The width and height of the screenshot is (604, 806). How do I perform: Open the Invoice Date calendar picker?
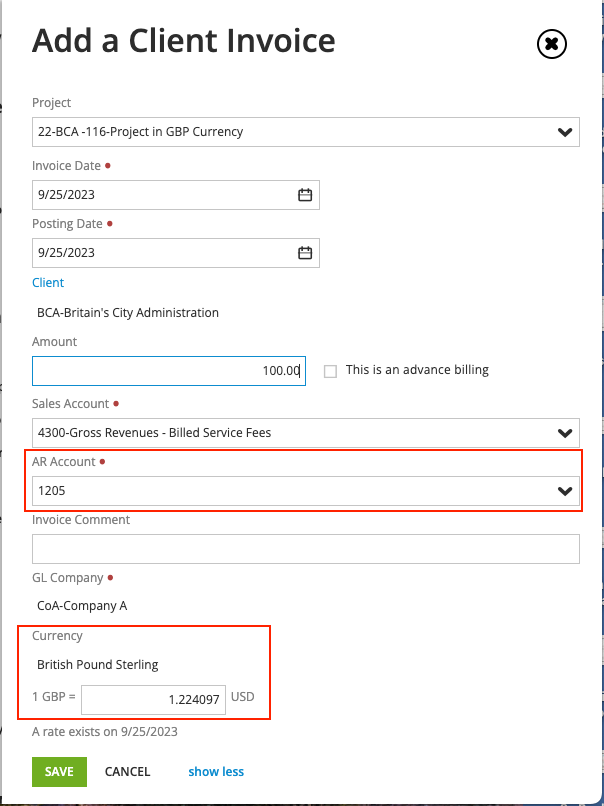[304, 194]
